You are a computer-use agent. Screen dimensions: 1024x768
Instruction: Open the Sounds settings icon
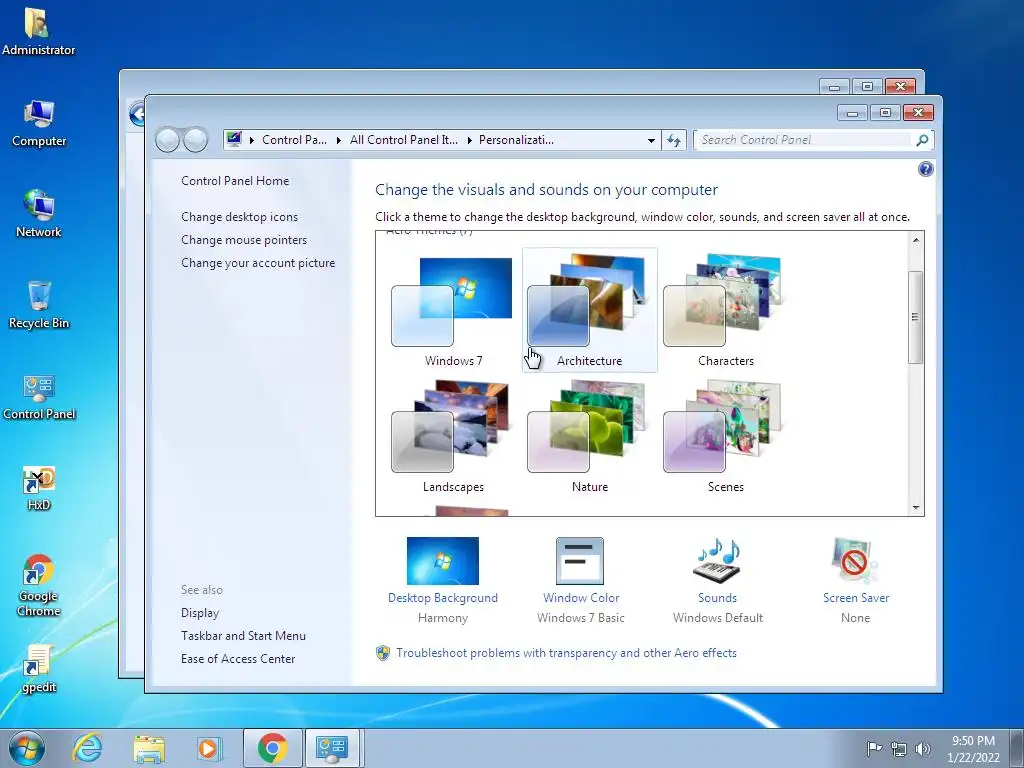click(x=717, y=561)
